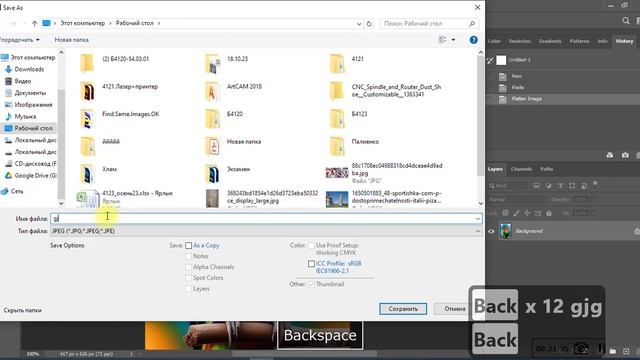Lock position icon in Layers panel

(x=527, y=213)
